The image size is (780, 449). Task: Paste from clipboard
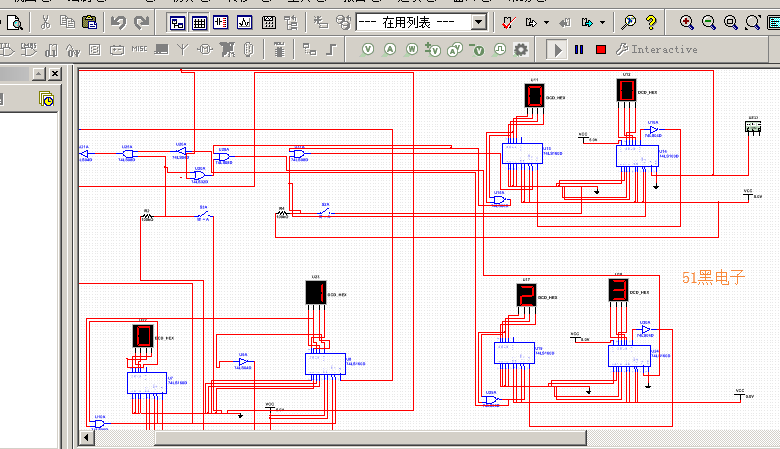(x=90, y=22)
